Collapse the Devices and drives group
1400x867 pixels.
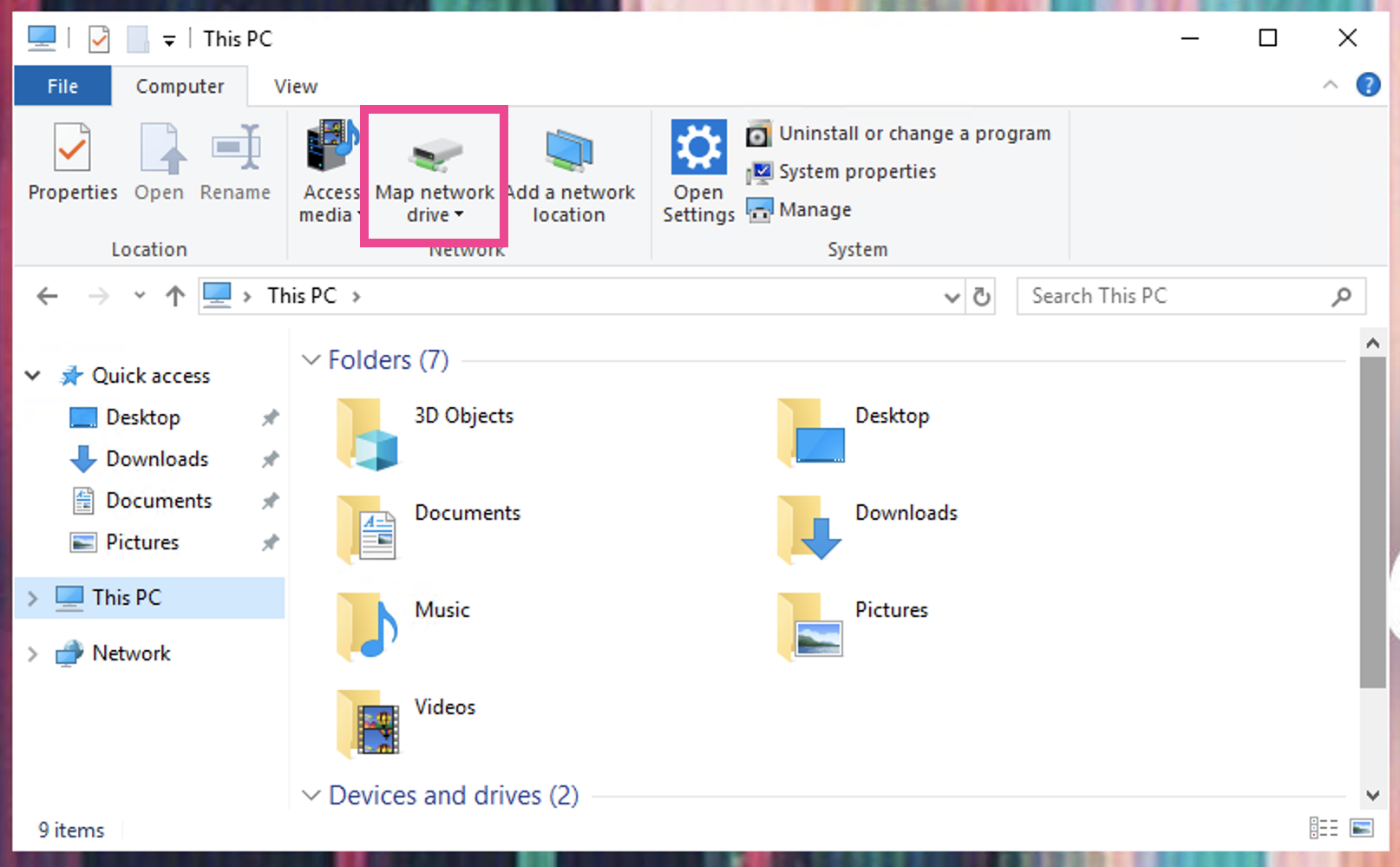311,795
